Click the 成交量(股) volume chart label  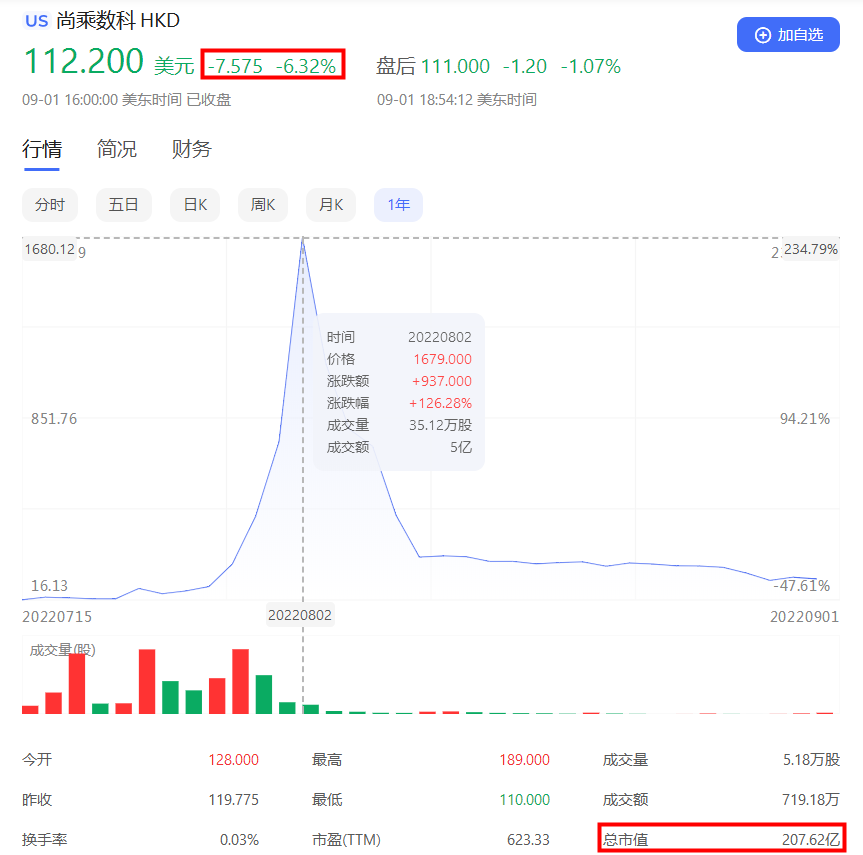pyautogui.click(x=62, y=650)
